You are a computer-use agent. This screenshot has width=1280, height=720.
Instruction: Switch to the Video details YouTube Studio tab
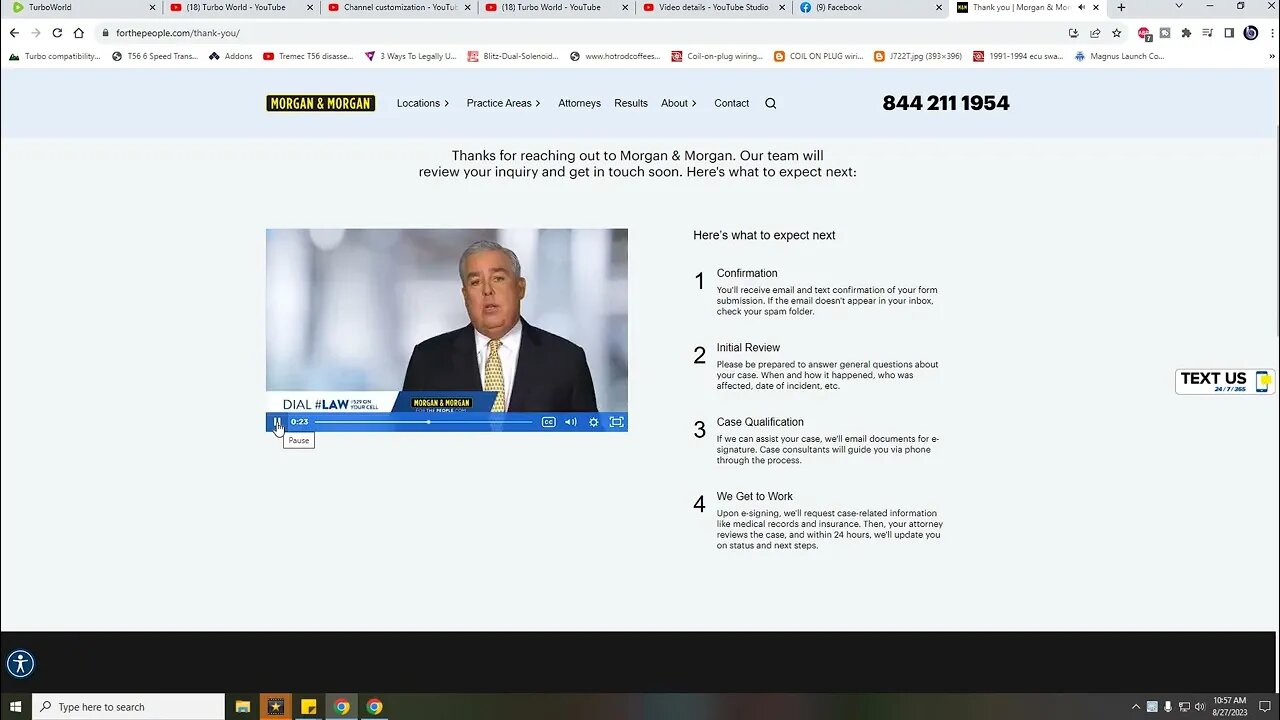(712, 7)
